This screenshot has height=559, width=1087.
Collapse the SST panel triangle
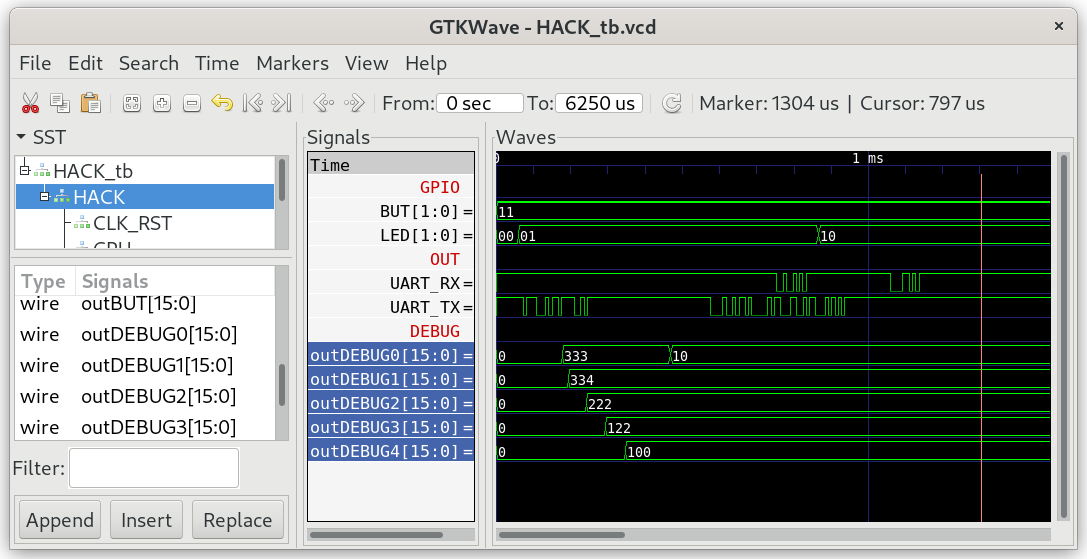tap(21, 137)
